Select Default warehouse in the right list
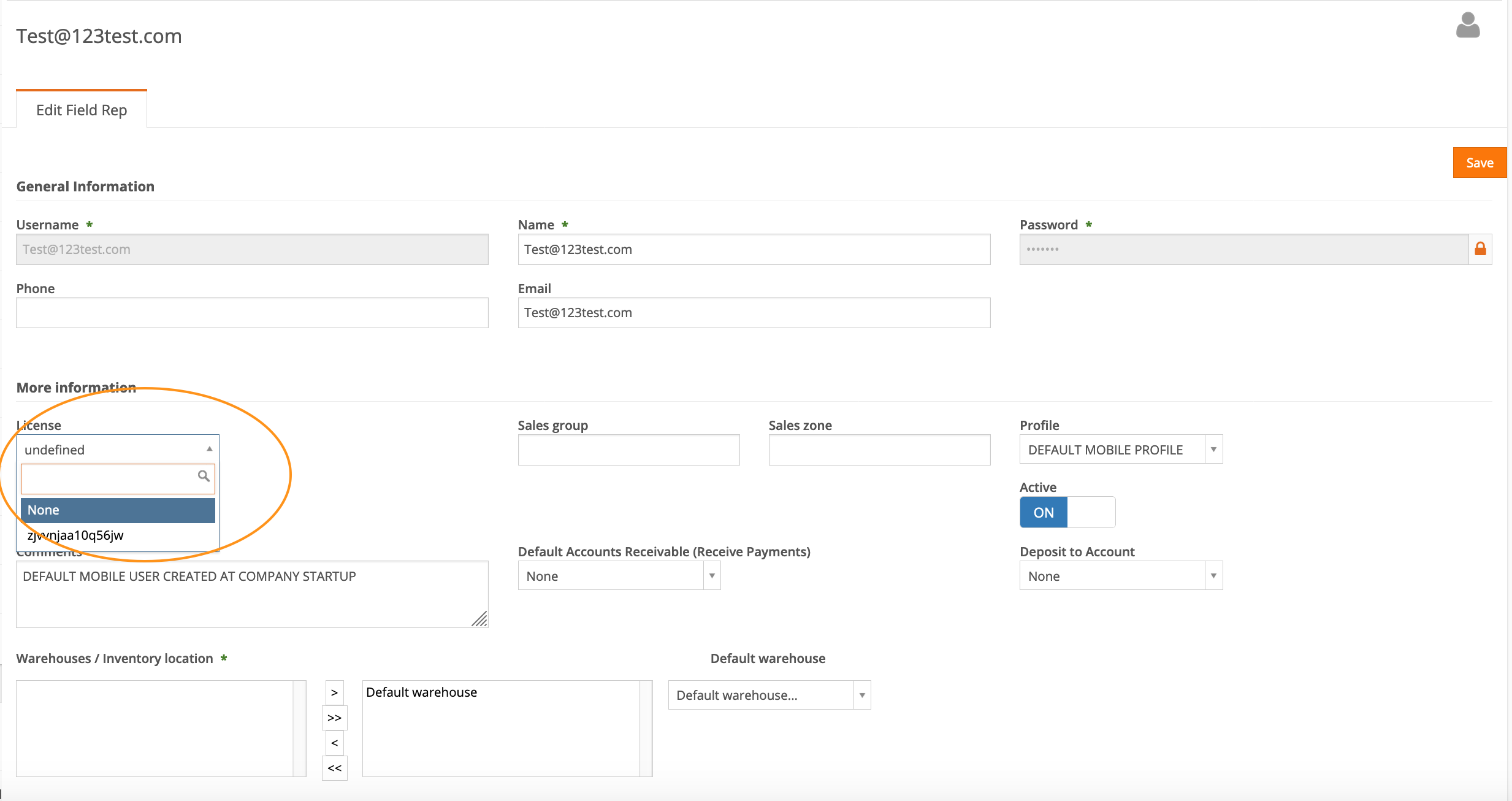 point(422,692)
